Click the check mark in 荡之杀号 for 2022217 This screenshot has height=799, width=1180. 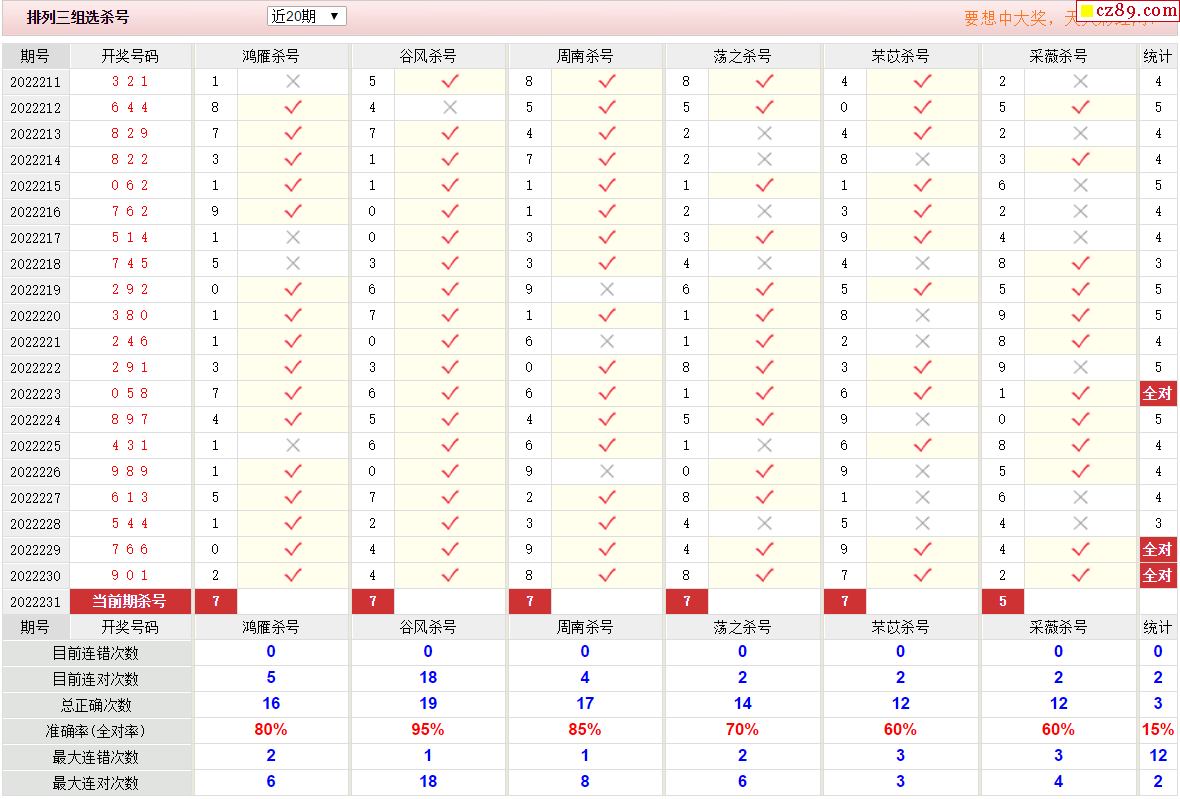pos(765,237)
